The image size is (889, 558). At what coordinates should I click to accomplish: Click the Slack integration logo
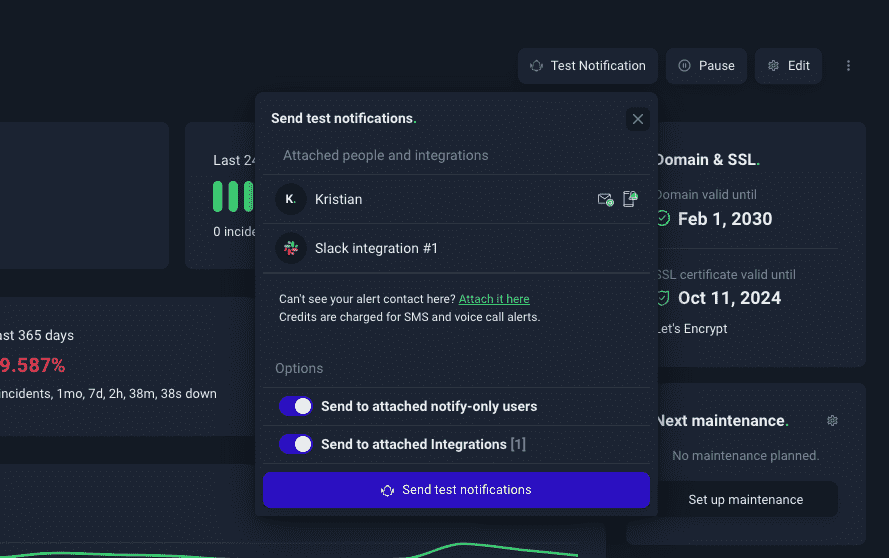point(290,248)
